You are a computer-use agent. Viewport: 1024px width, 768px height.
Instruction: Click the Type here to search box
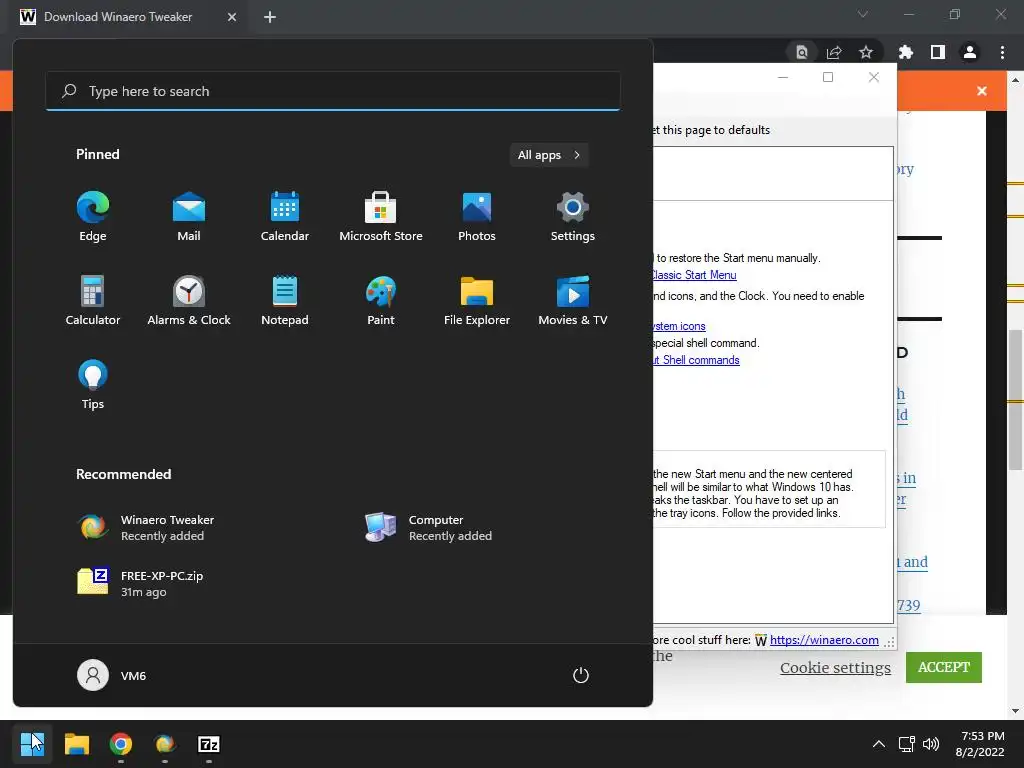click(333, 91)
